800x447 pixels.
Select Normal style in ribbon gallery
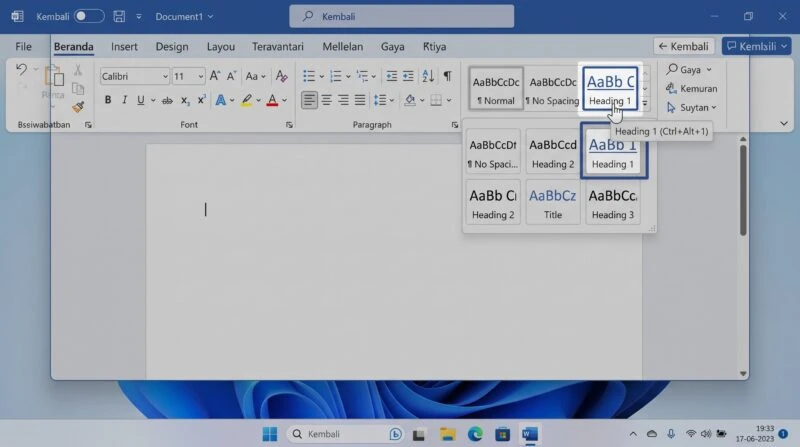496,88
